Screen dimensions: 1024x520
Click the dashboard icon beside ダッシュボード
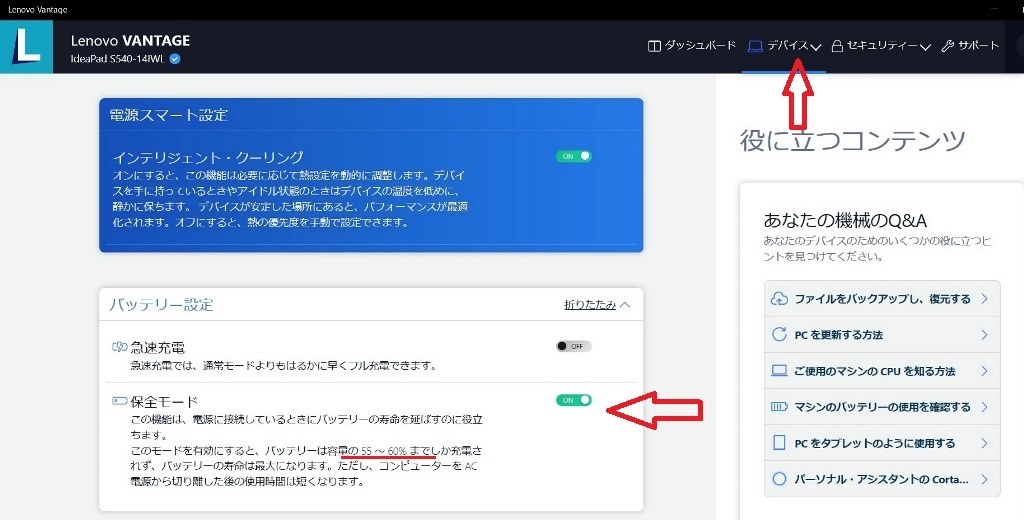click(x=654, y=46)
